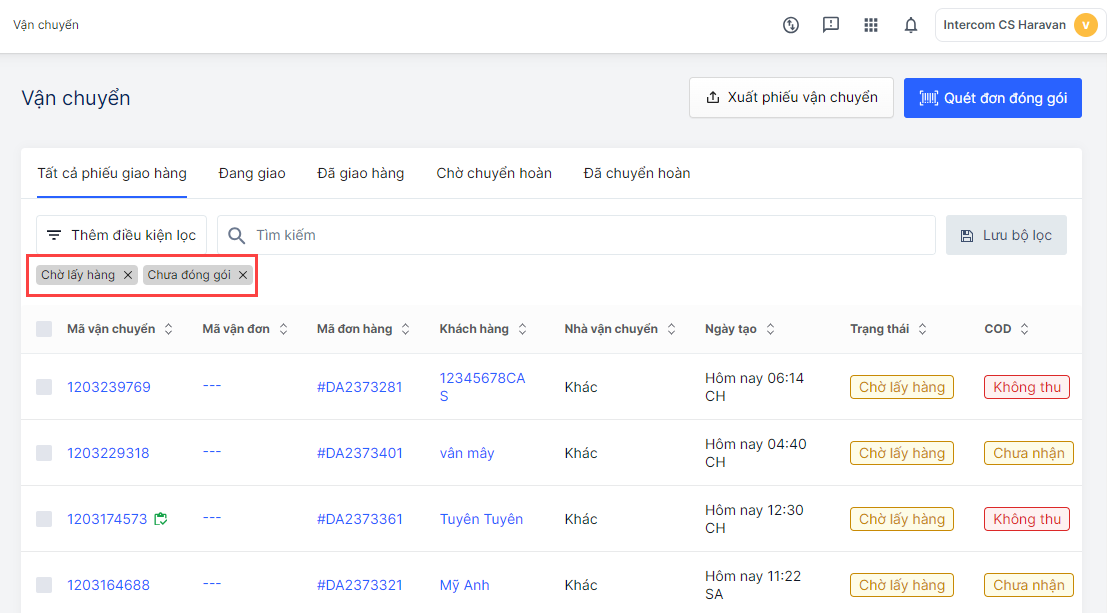Sort by 'Mã vận chuyển' column arrows
Image resolution: width=1107 pixels, height=613 pixels.
(x=169, y=329)
